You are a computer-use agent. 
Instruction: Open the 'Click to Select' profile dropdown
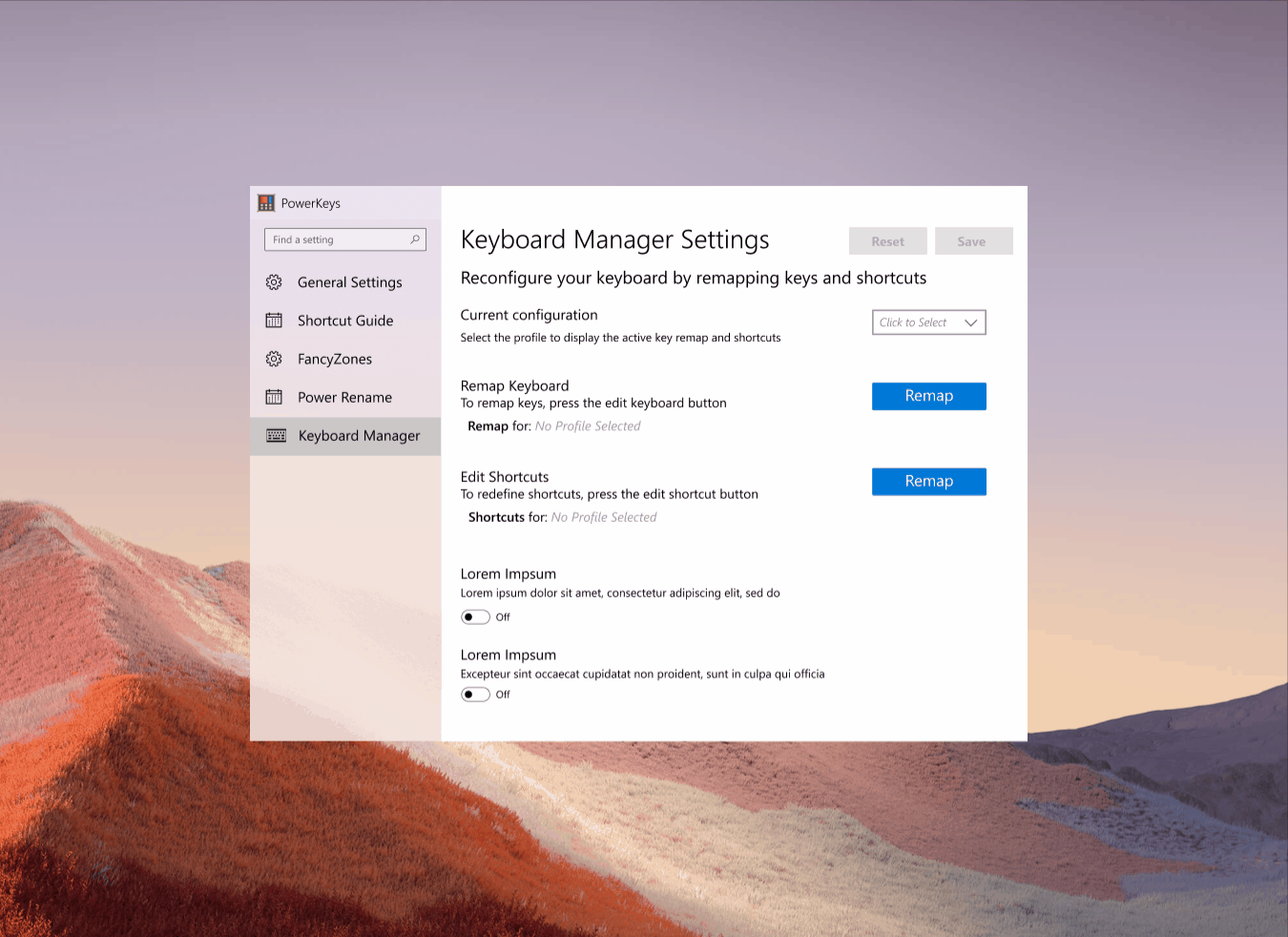916,323
